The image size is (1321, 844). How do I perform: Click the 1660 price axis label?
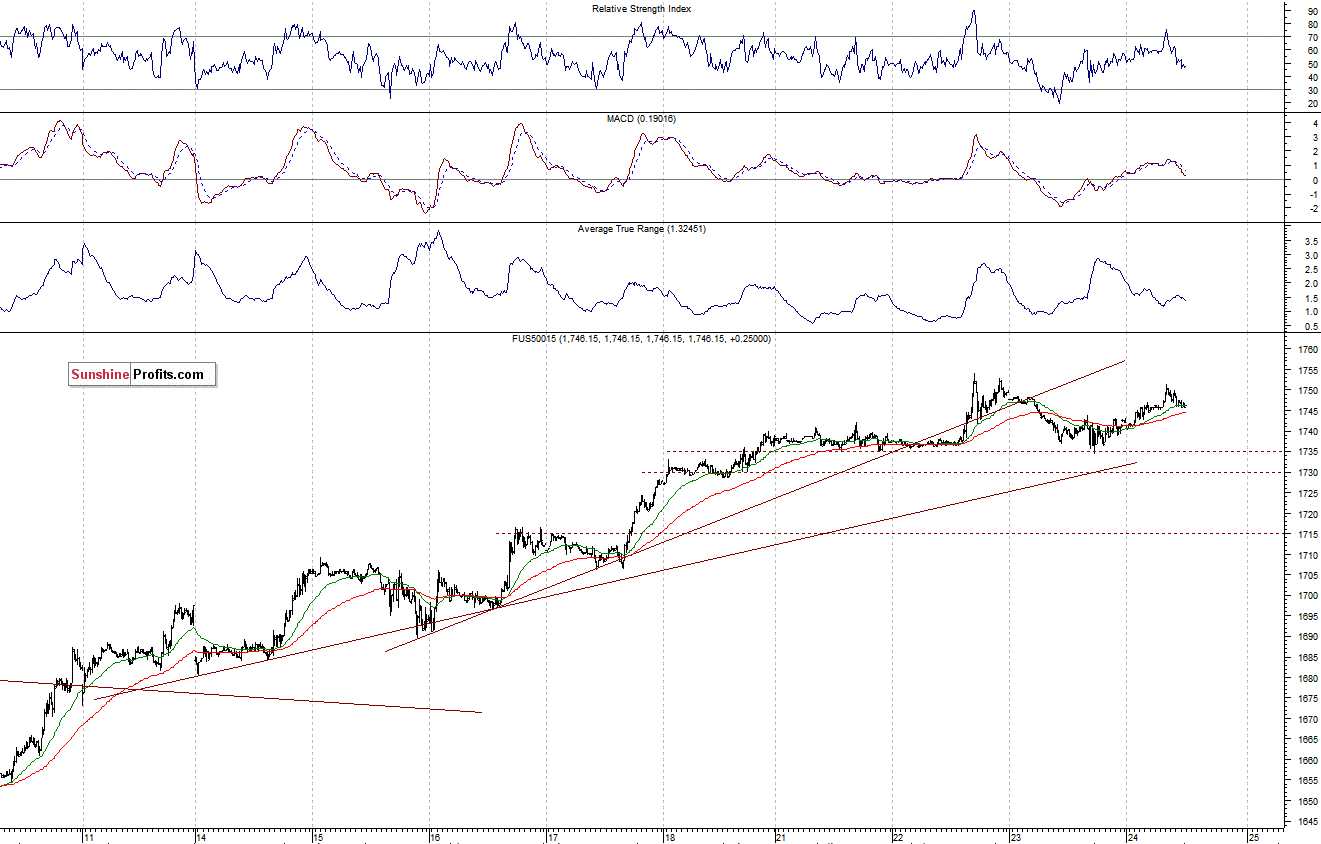[1307, 760]
